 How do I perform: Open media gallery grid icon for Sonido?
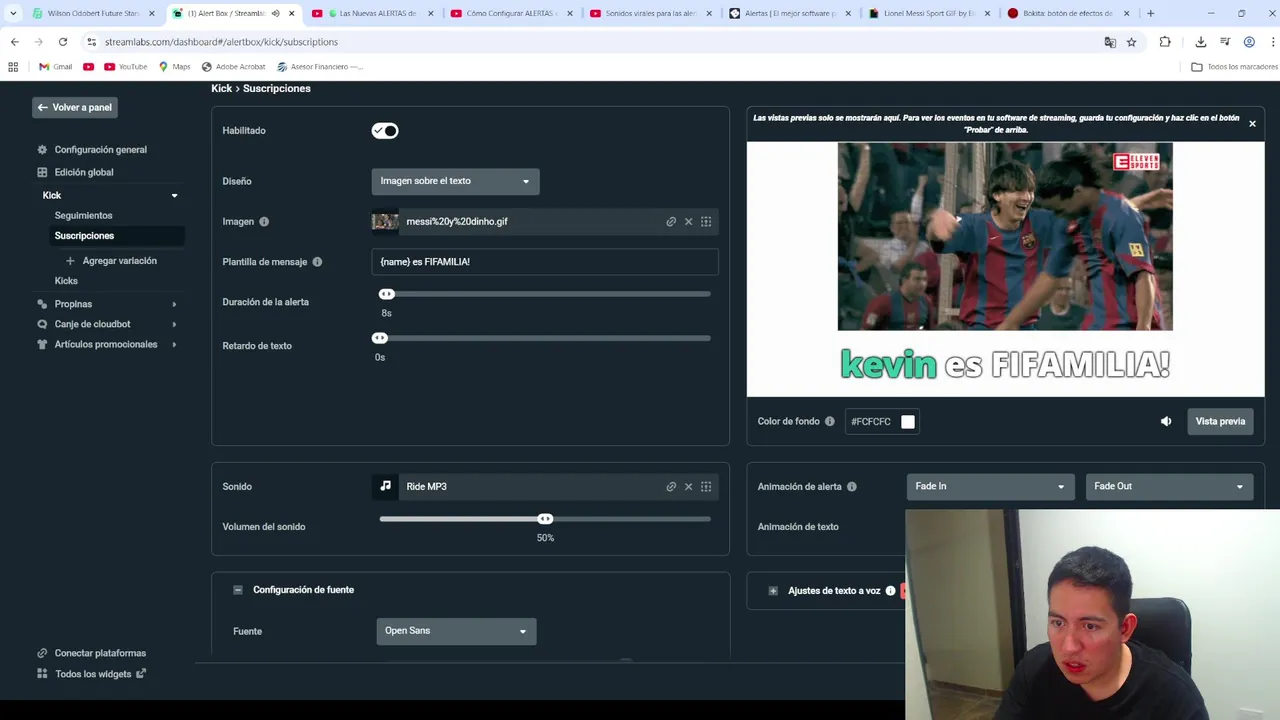tap(706, 487)
